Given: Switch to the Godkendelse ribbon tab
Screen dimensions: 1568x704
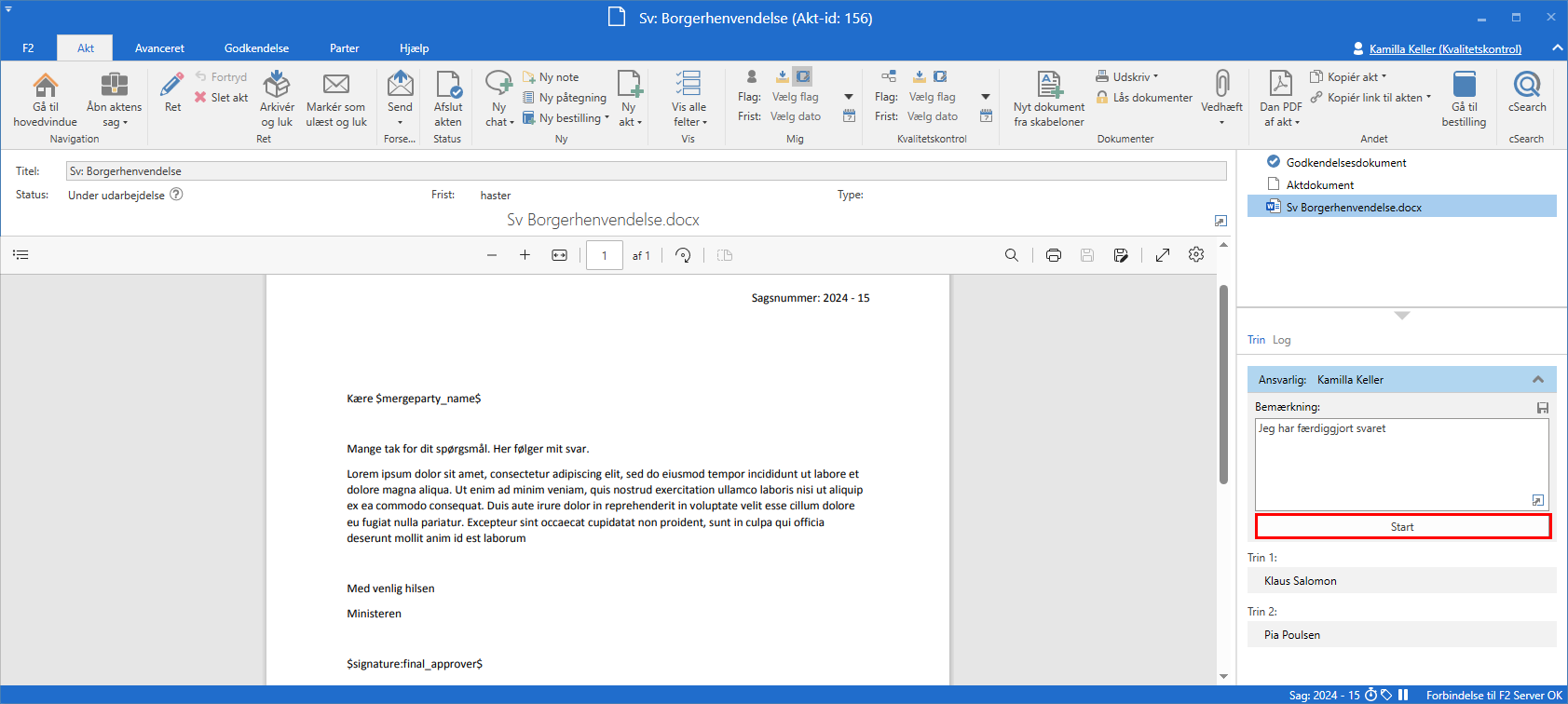Looking at the screenshot, I should tap(256, 48).
